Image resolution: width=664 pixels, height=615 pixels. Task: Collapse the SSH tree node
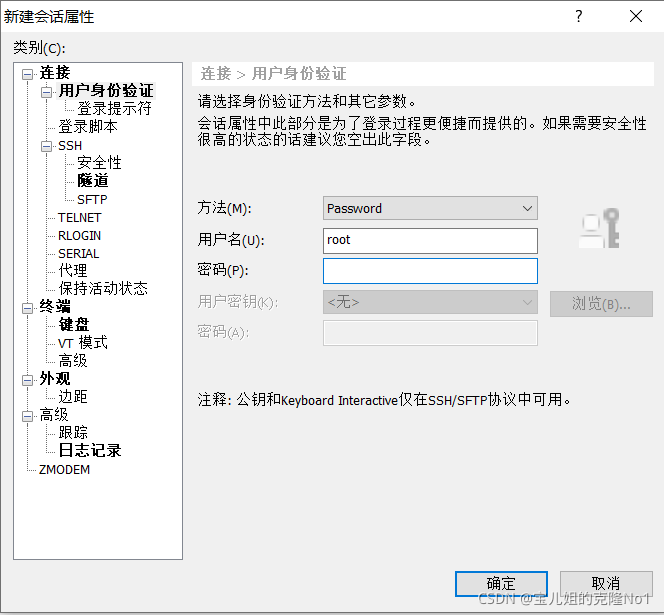(46, 146)
